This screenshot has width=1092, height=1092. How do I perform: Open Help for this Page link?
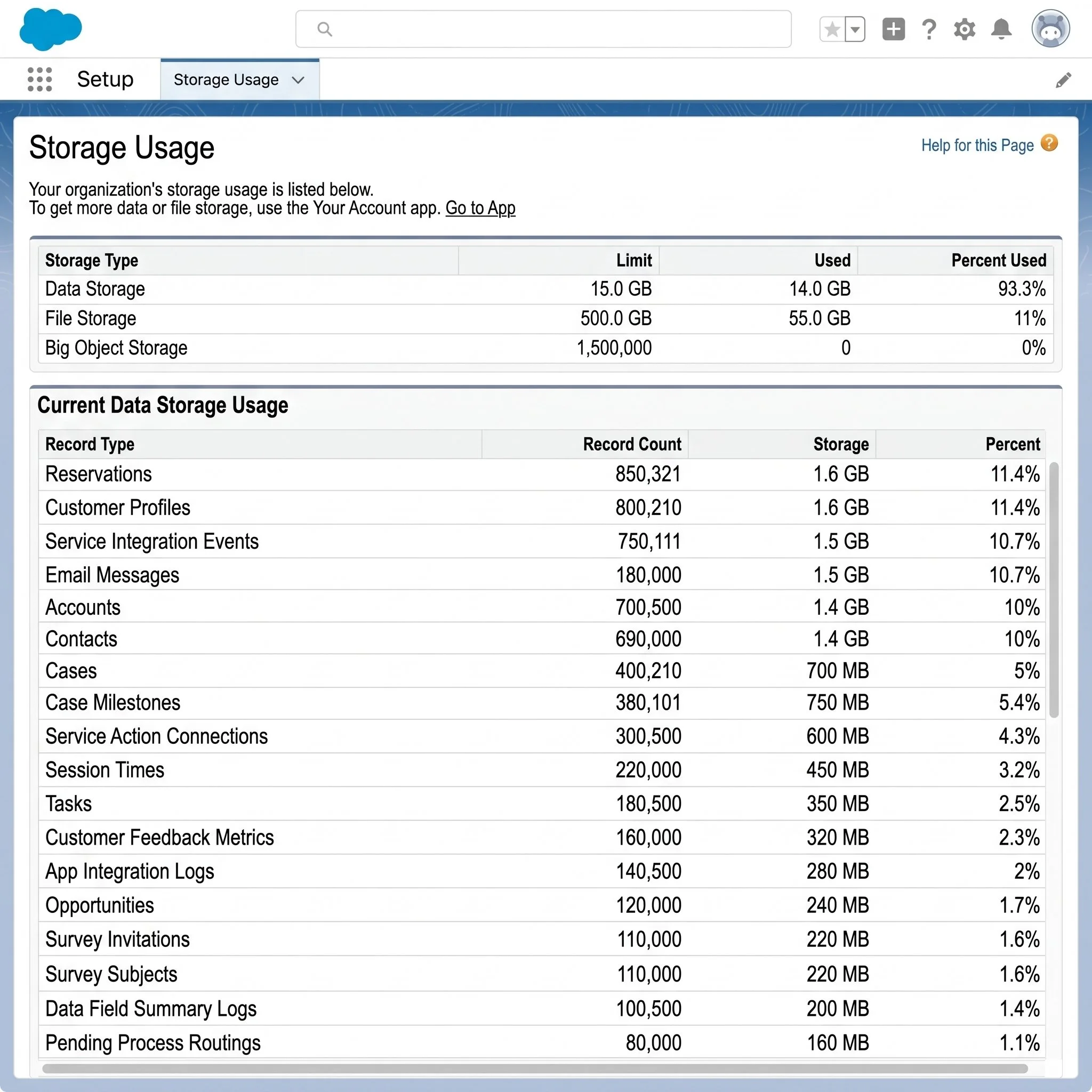pyautogui.click(x=977, y=145)
